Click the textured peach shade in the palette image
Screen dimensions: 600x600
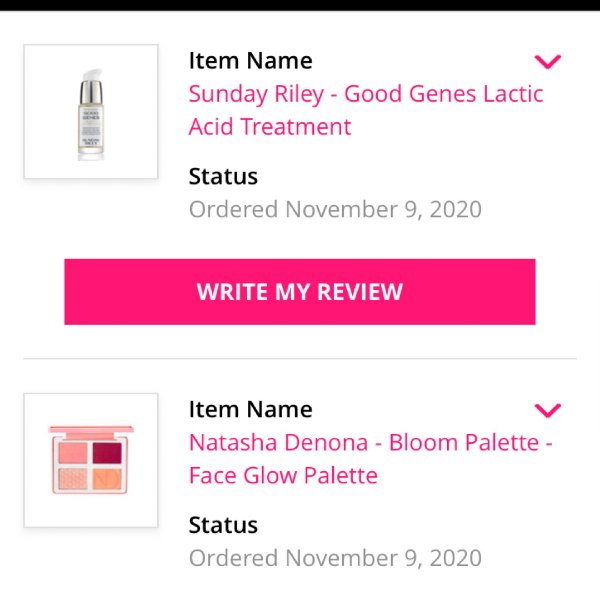click(x=73, y=479)
